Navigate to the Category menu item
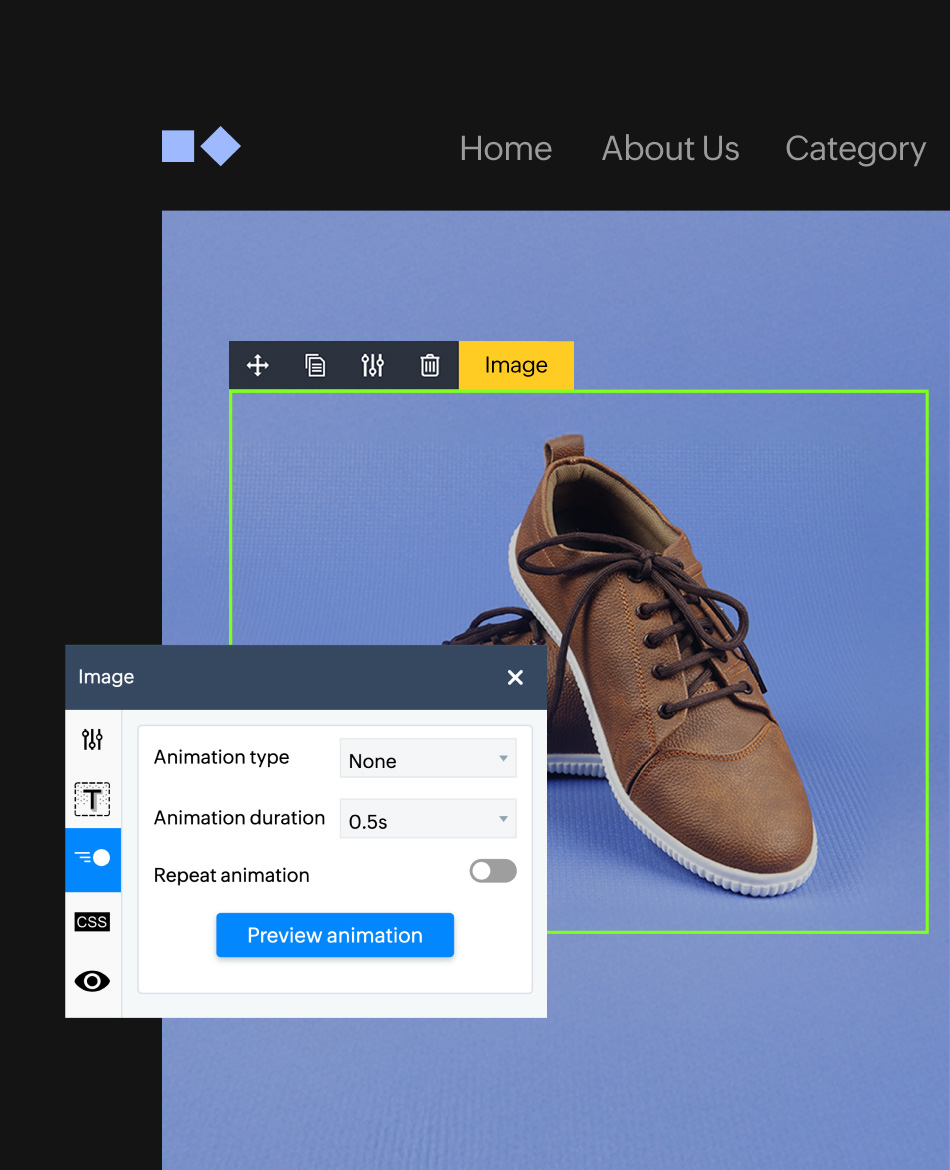Viewport: 950px width, 1170px height. coord(855,149)
